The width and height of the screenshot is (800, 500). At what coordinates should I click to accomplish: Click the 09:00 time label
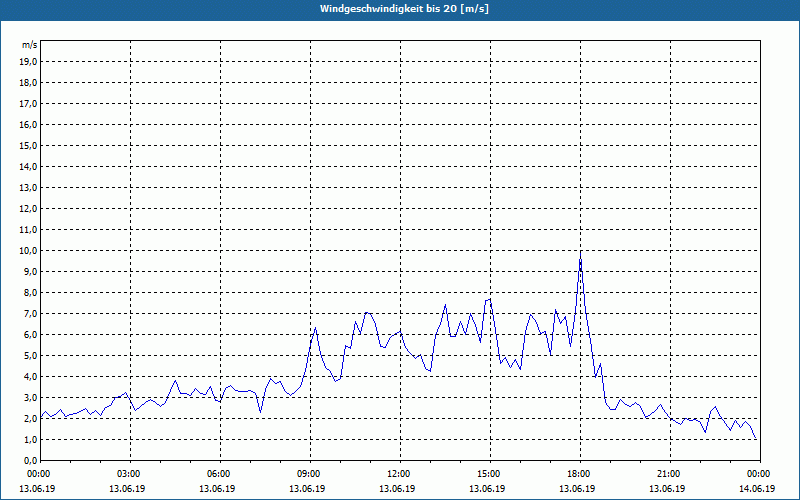point(310,474)
